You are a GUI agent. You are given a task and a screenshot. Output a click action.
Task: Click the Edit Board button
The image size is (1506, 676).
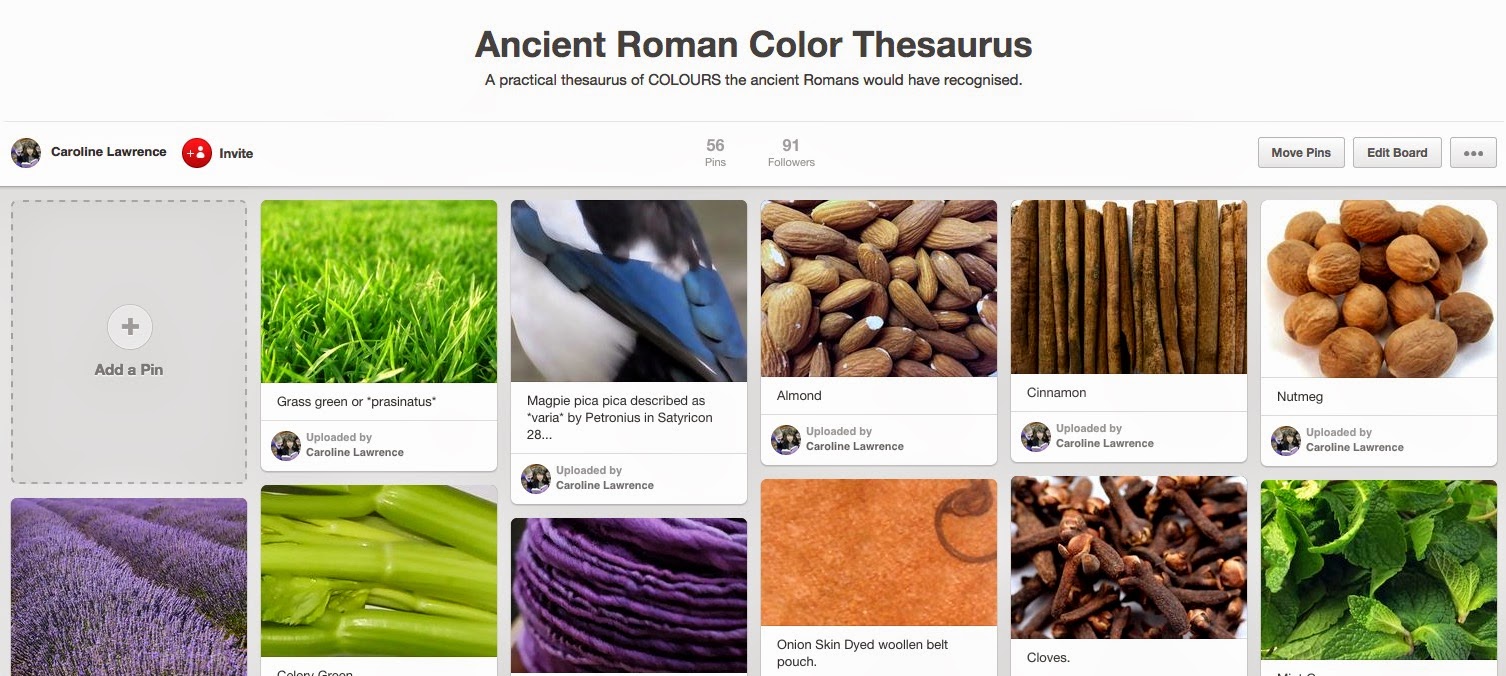[1397, 153]
